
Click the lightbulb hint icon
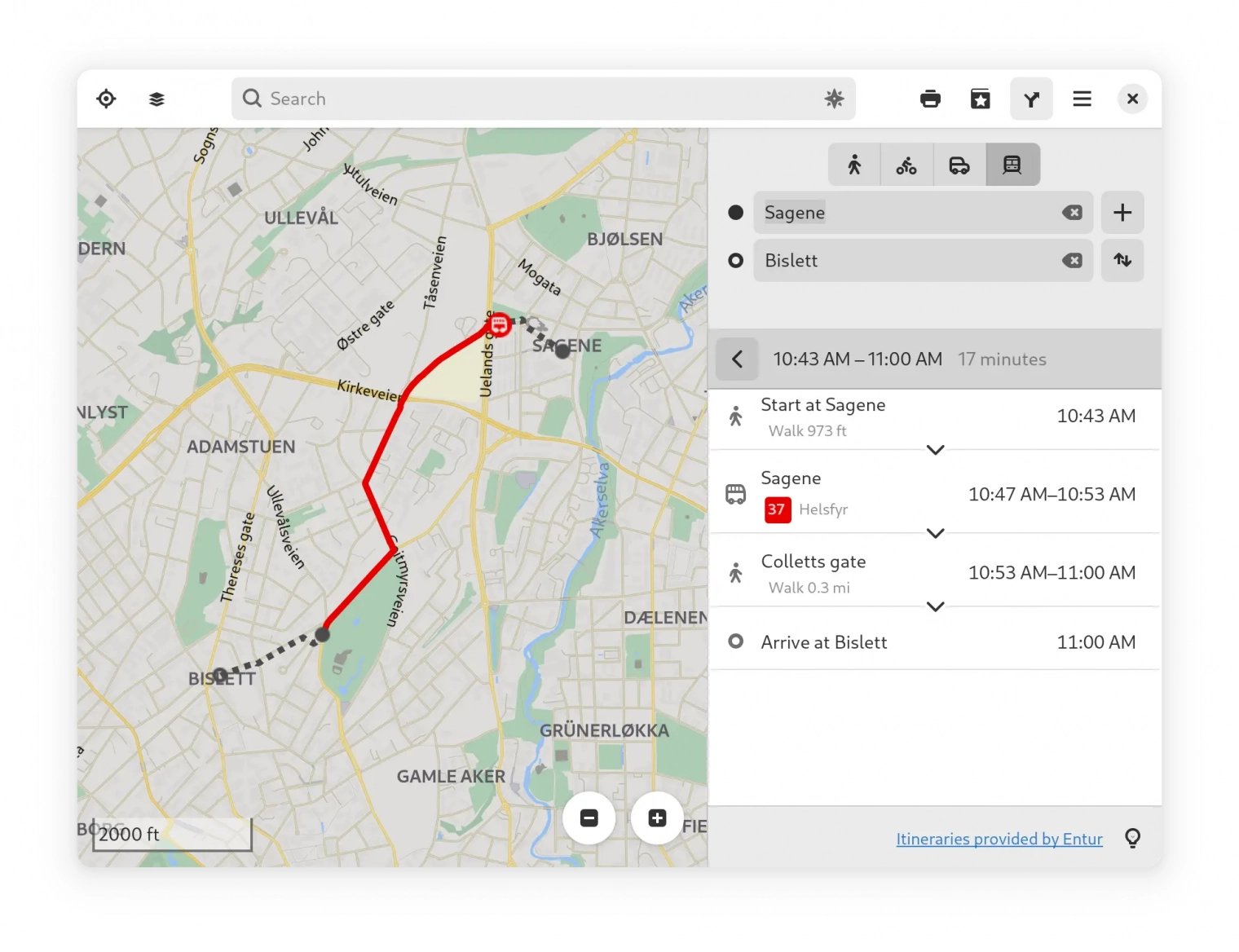coord(1132,838)
